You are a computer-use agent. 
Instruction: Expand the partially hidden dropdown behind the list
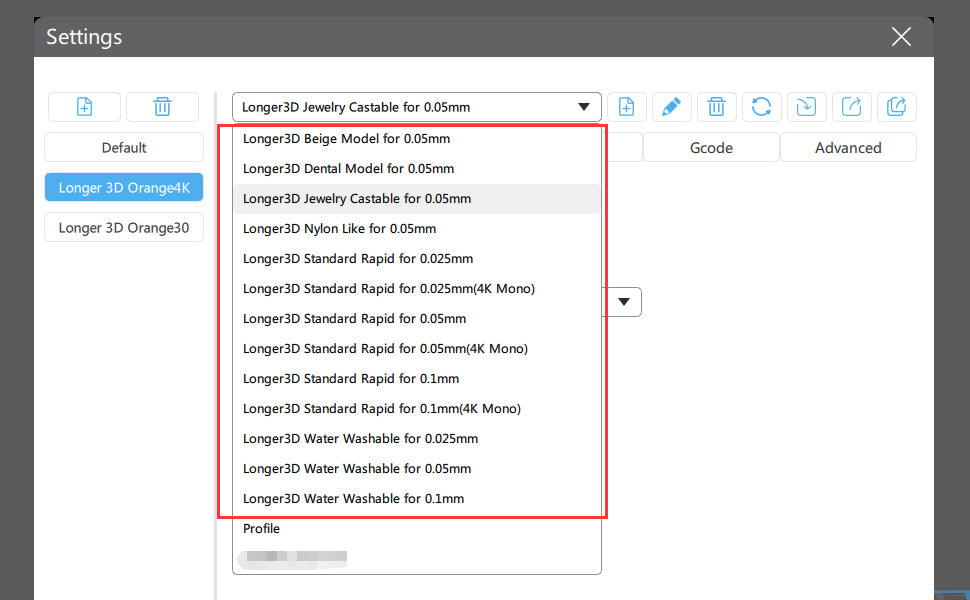[x=624, y=302]
